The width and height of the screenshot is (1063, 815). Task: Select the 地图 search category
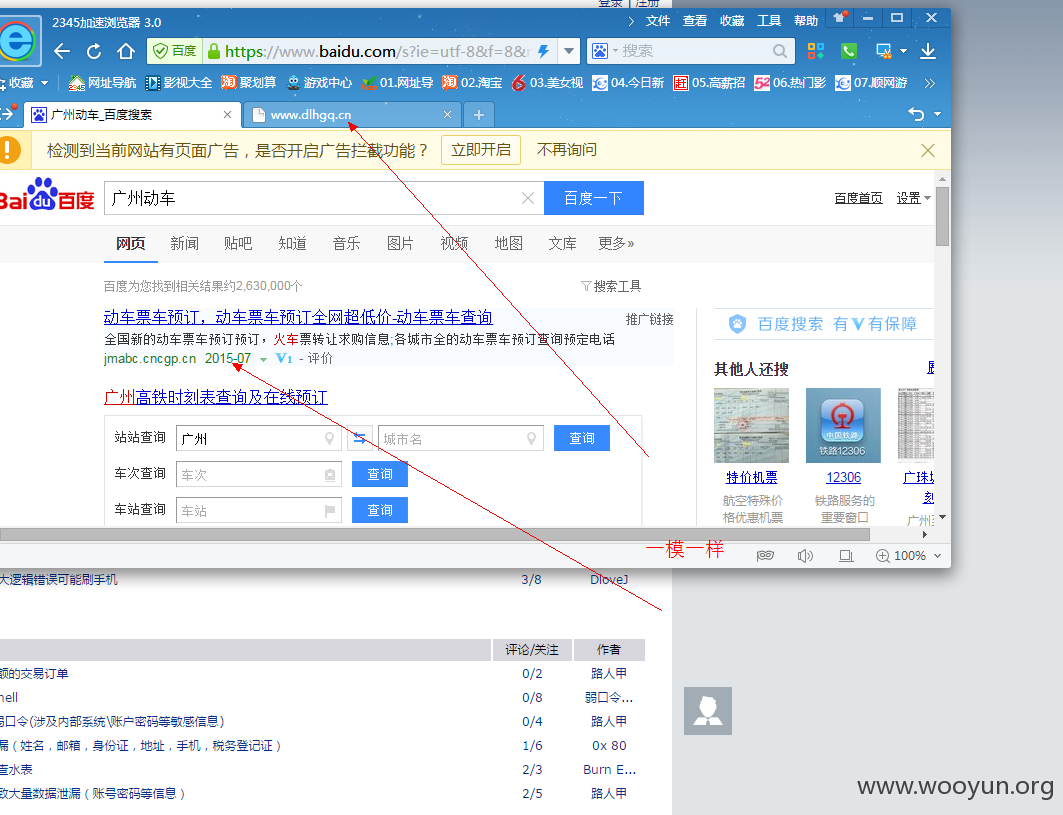(508, 243)
